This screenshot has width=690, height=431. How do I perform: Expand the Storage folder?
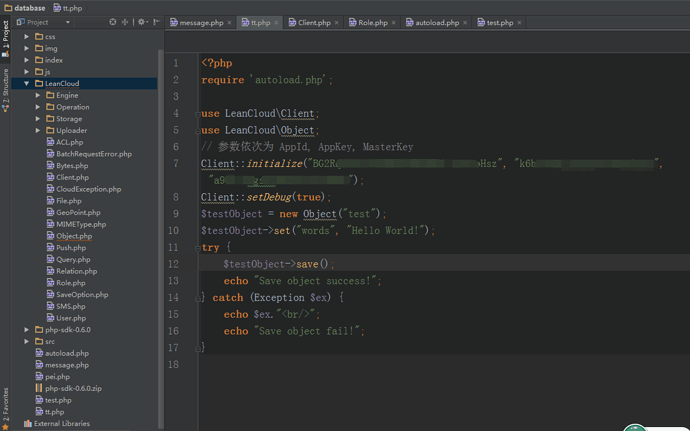(38, 118)
